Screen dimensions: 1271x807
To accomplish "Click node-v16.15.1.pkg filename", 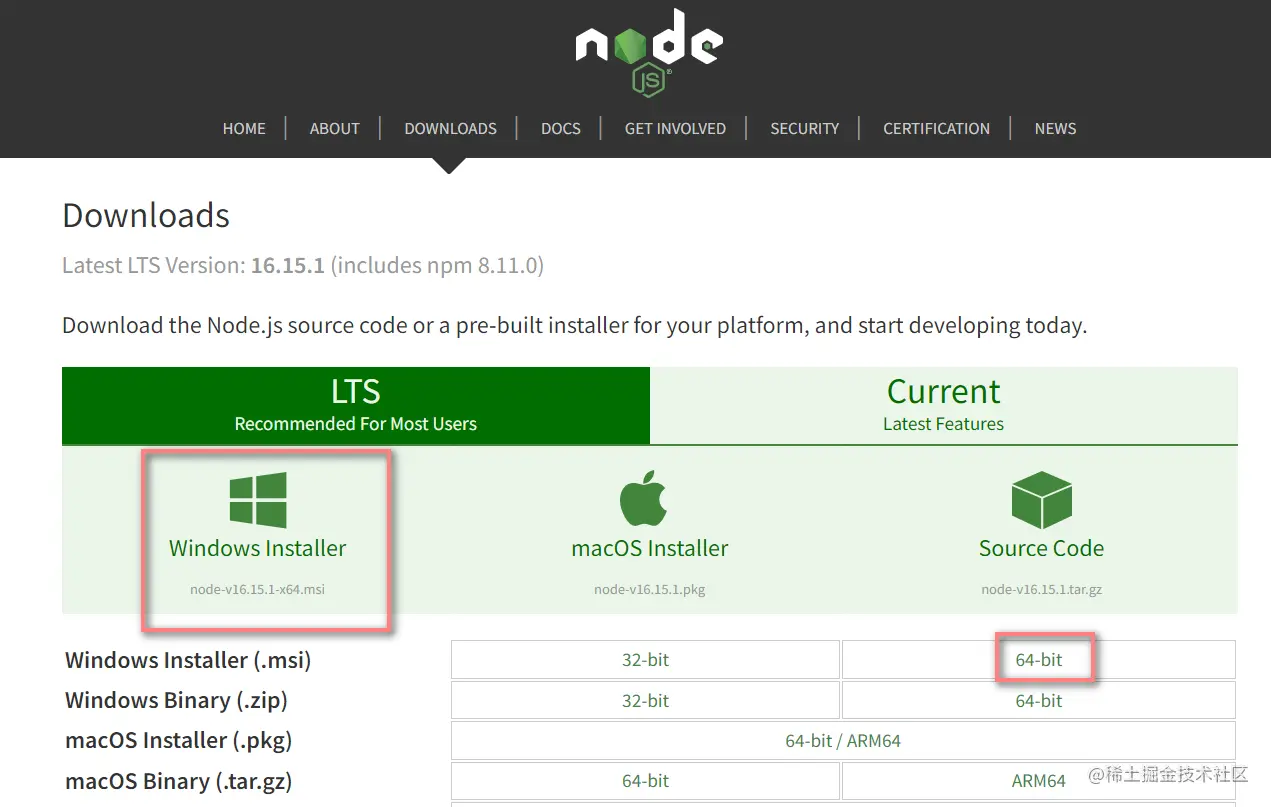I will coord(650,590).
